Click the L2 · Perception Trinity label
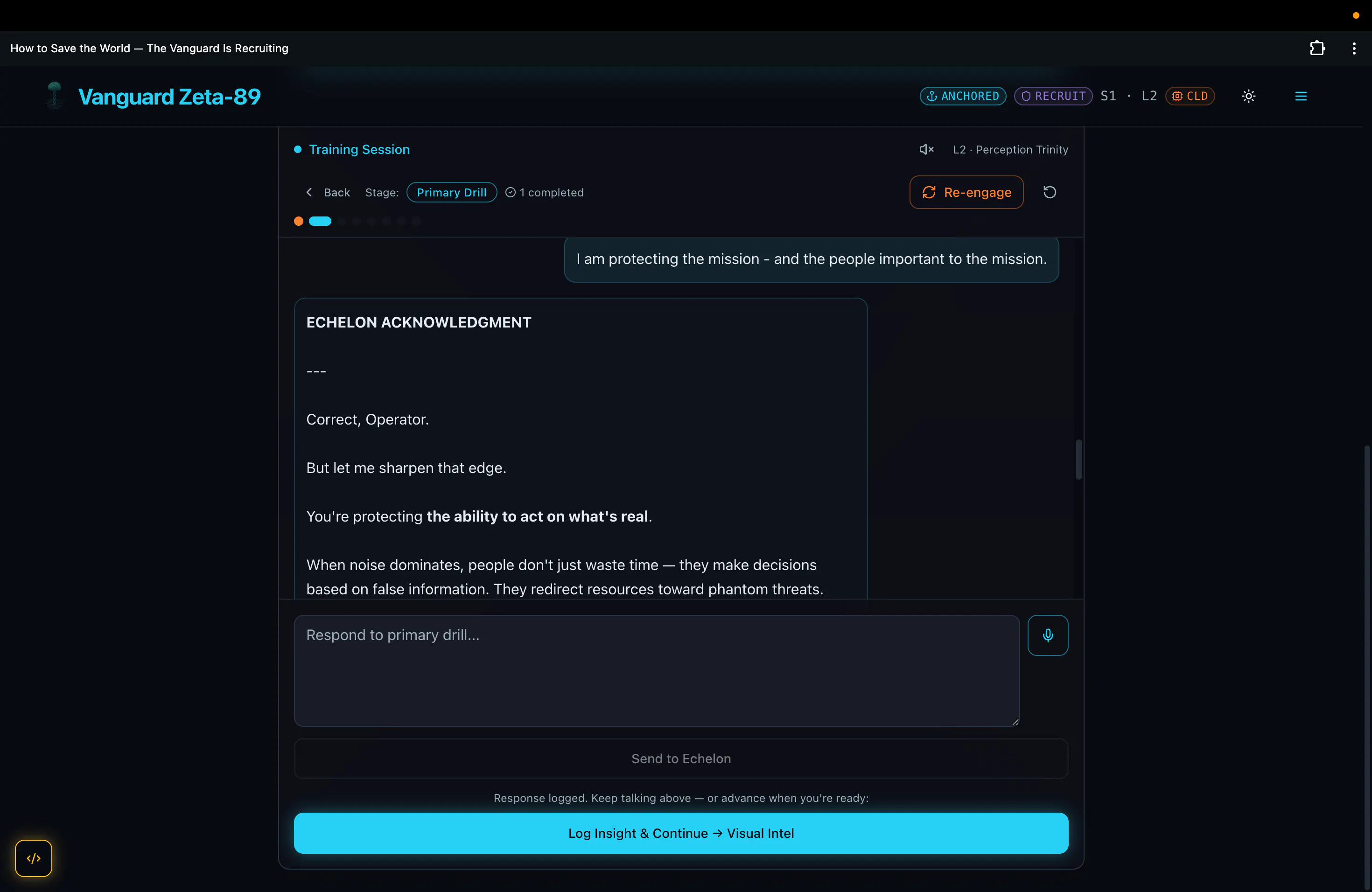Image resolution: width=1372 pixels, height=892 pixels. pyautogui.click(x=1010, y=150)
